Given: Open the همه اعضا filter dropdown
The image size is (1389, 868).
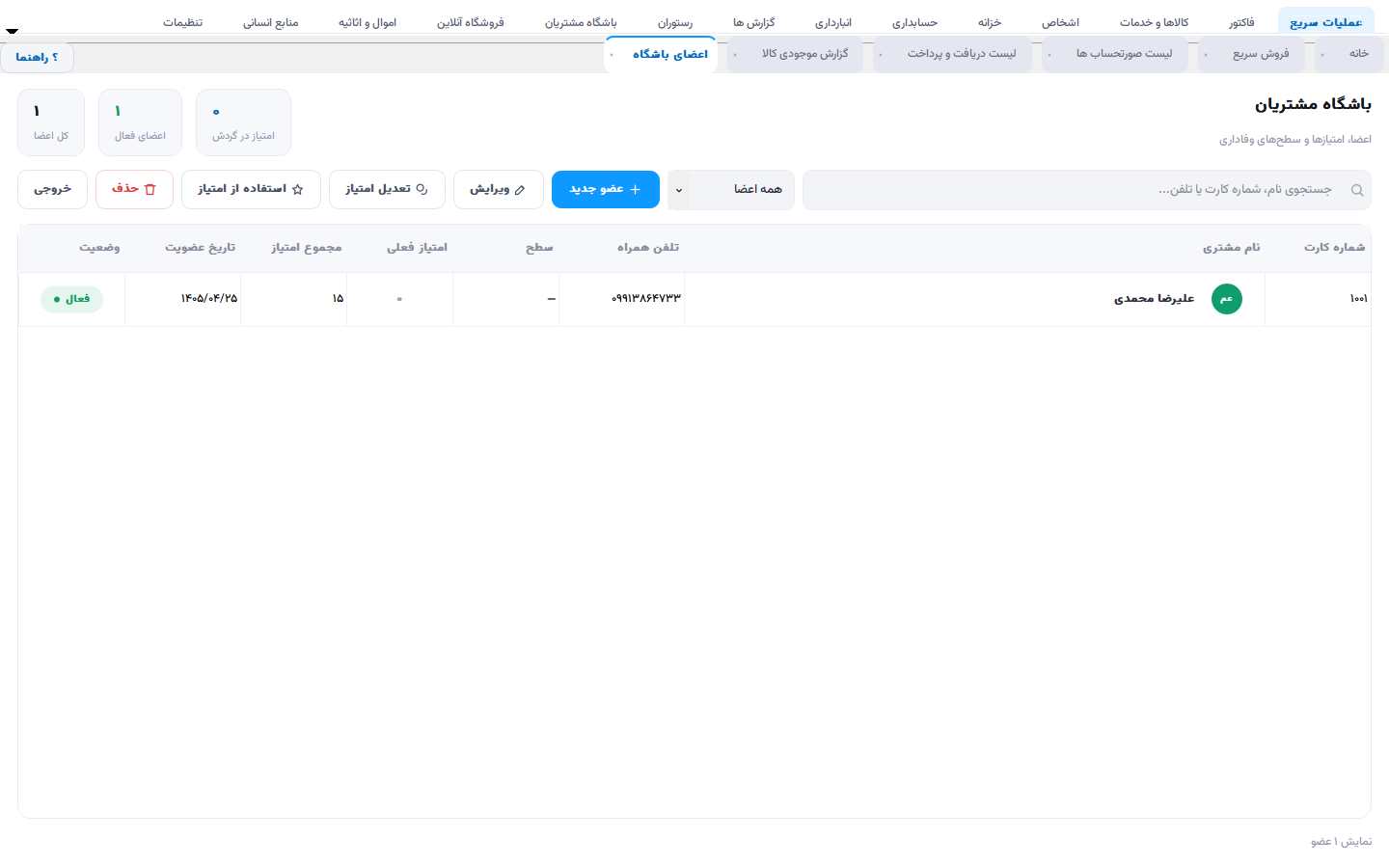Looking at the screenshot, I should pos(731,190).
